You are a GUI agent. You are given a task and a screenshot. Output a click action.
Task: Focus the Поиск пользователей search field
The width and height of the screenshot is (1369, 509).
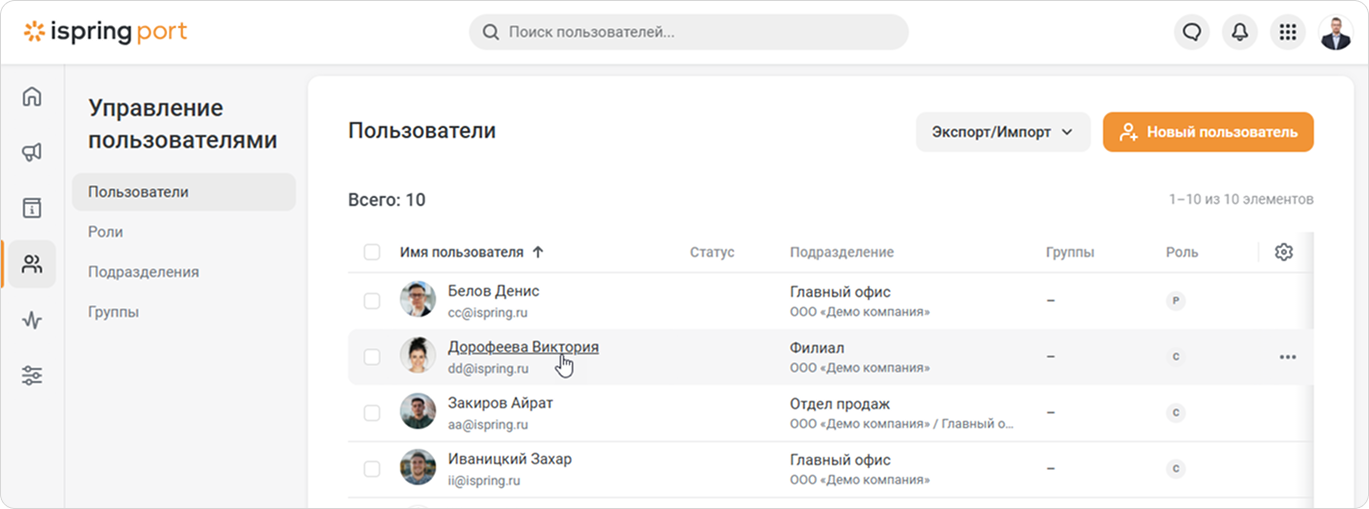point(689,32)
